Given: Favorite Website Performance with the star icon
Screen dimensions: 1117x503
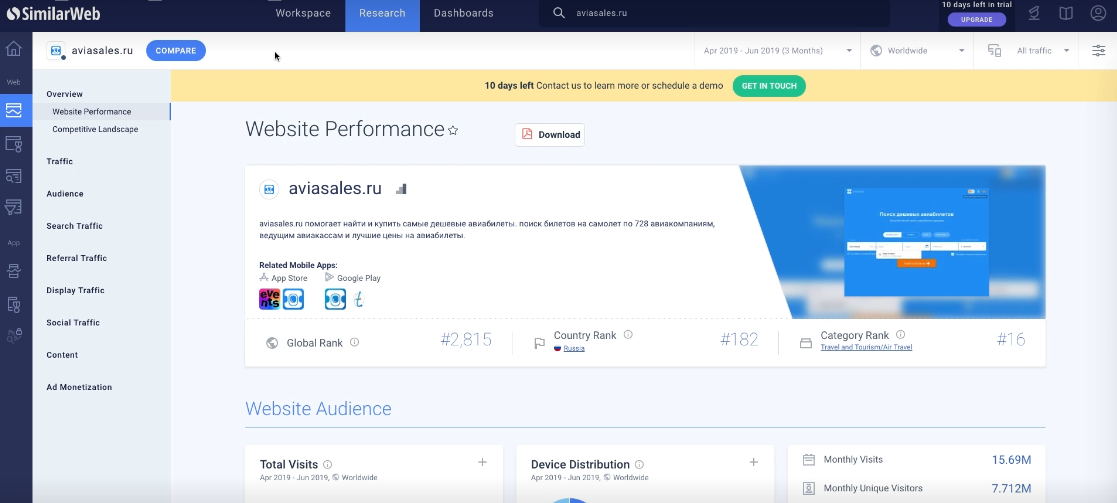Looking at the screenshot, I should [452, 130].
